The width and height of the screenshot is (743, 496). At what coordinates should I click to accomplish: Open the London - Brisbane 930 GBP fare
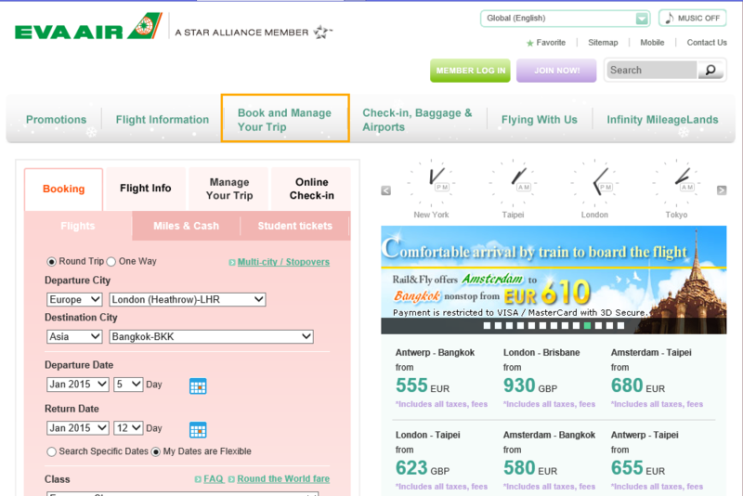(549, 378)
